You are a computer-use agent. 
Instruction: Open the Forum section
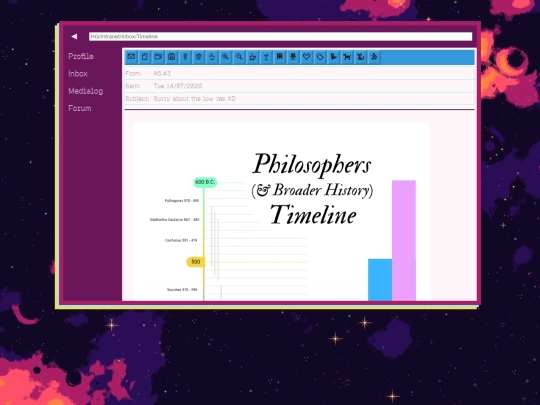click(80, 108)
